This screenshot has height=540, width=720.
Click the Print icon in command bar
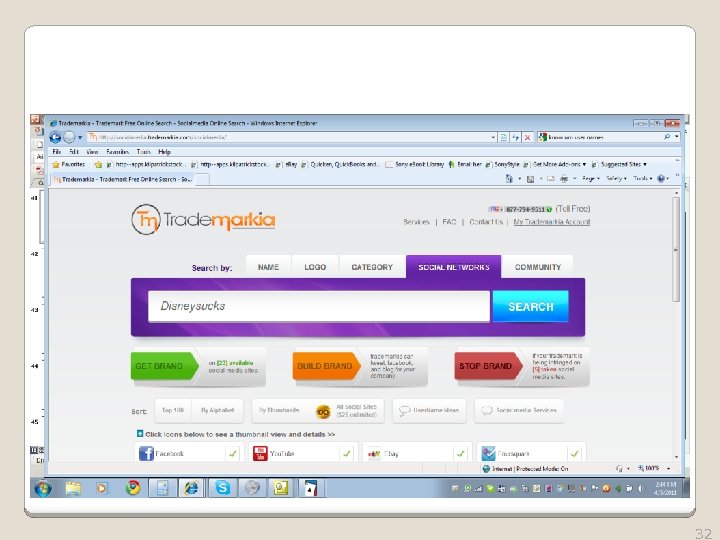point(564,179)
